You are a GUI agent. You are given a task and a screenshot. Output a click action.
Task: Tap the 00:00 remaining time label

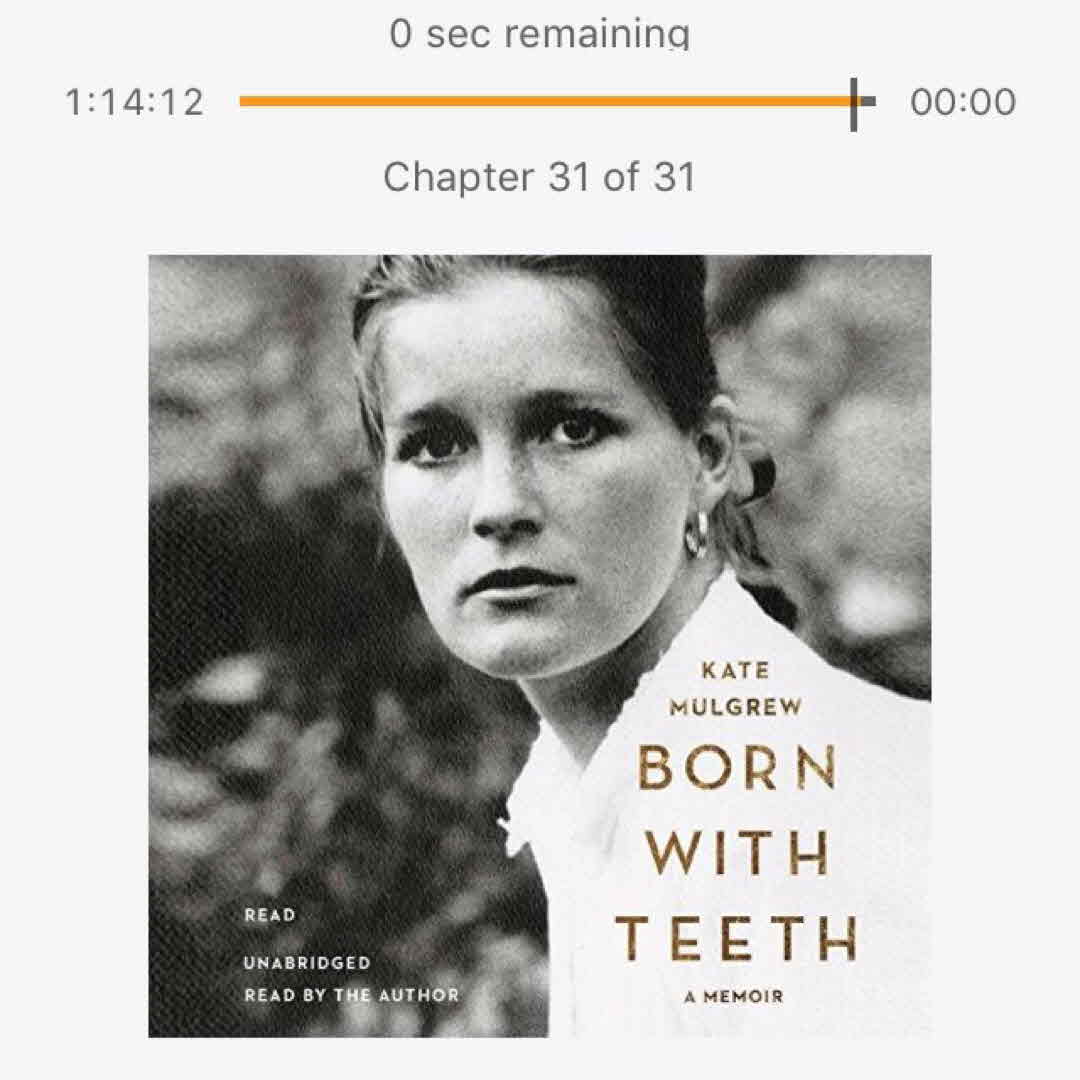coord(962,102)
